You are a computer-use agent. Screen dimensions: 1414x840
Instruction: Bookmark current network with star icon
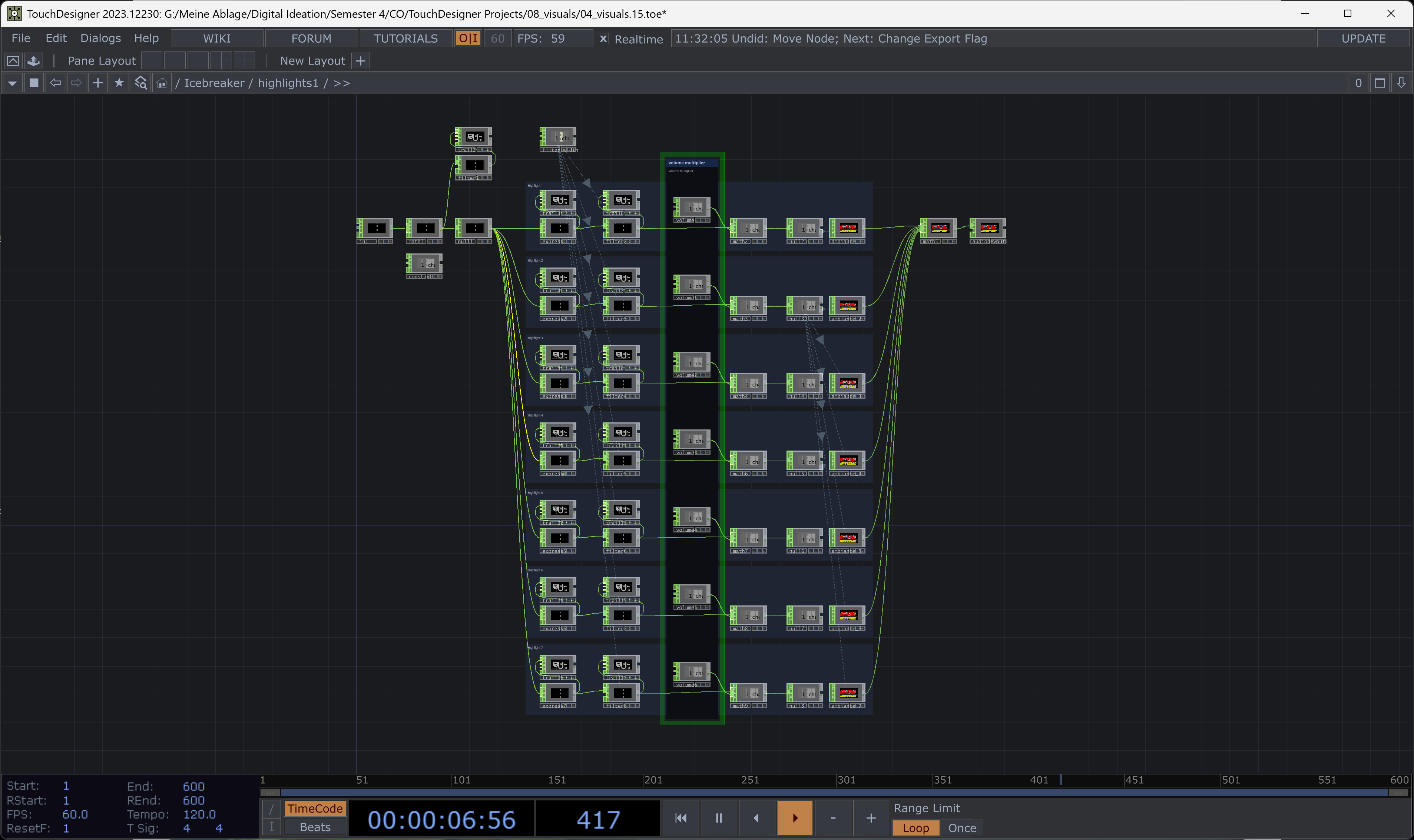click(119, 83)
